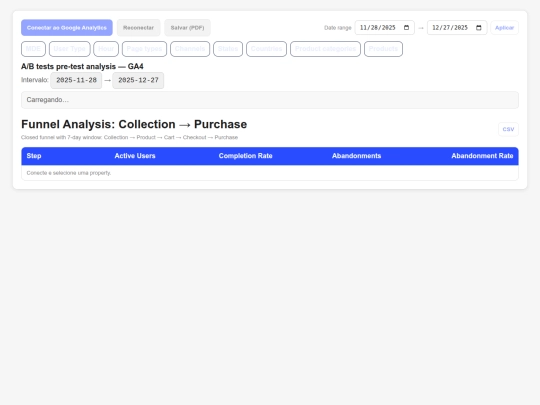Open the Channels tab
This screenshot has height=405, width=540.
point(190,49)
